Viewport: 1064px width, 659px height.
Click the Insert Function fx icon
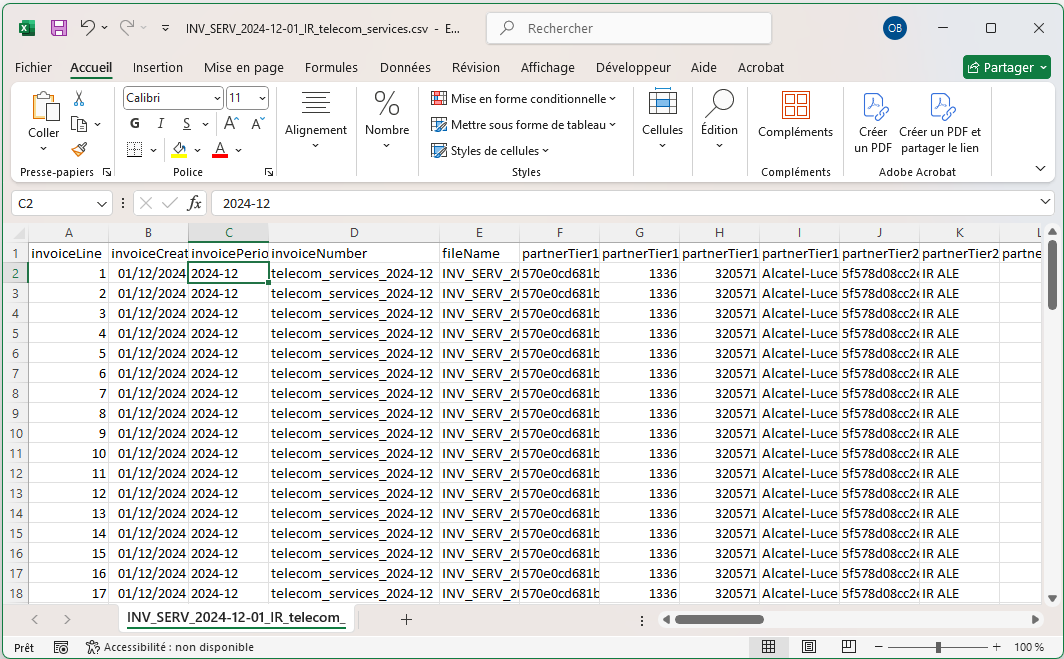point(194,203)
